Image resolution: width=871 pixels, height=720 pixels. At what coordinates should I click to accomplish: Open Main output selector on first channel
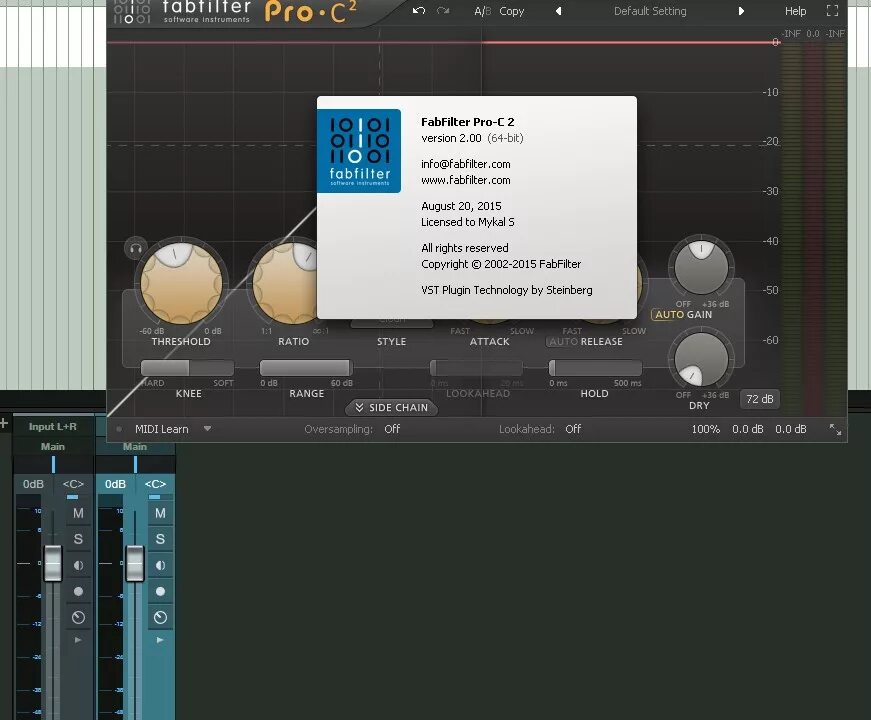53,447
